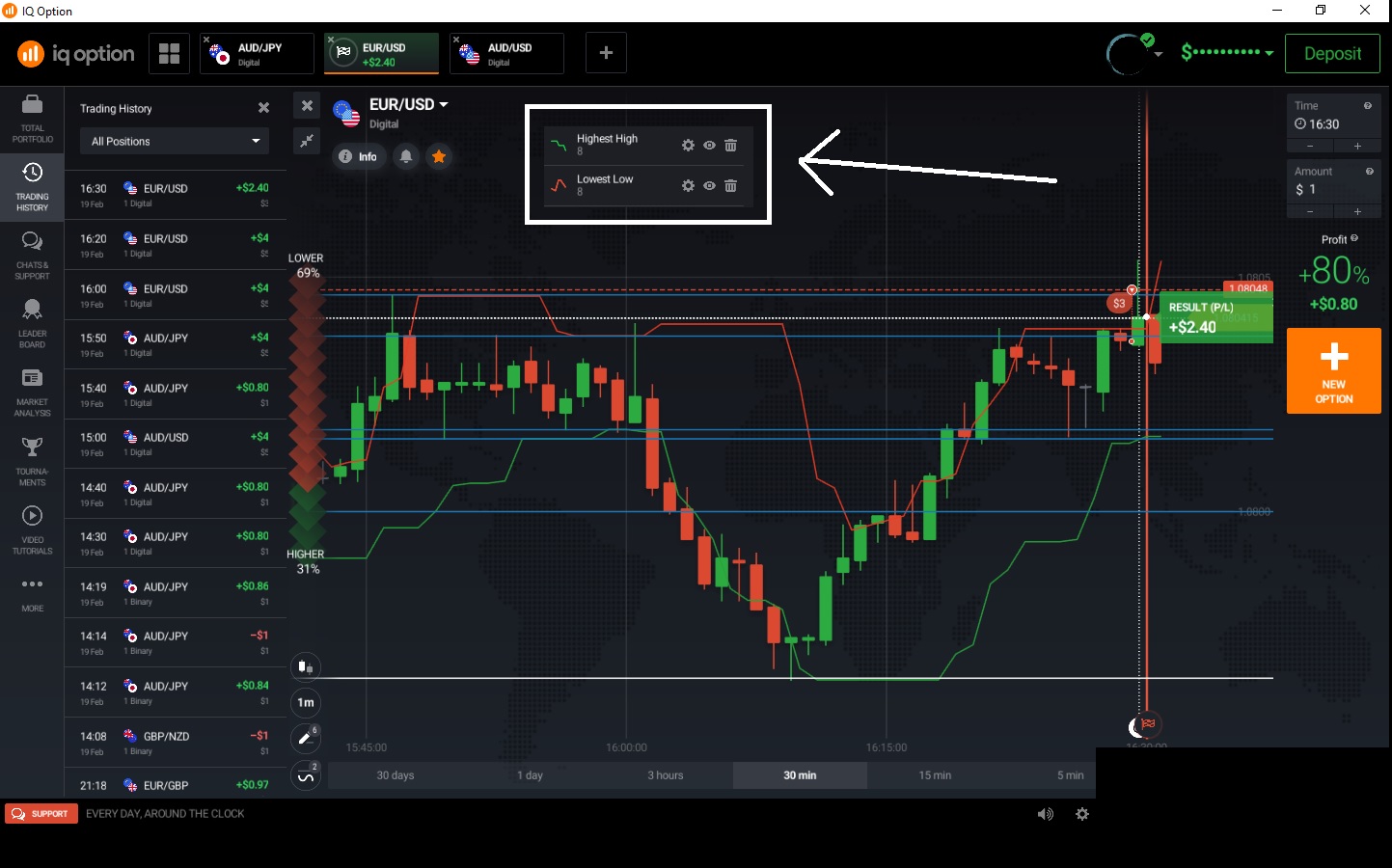The width and height of the screenshot is (1392, 868).
Task: Set a price alert bell
Action: [x=406, y=156]
